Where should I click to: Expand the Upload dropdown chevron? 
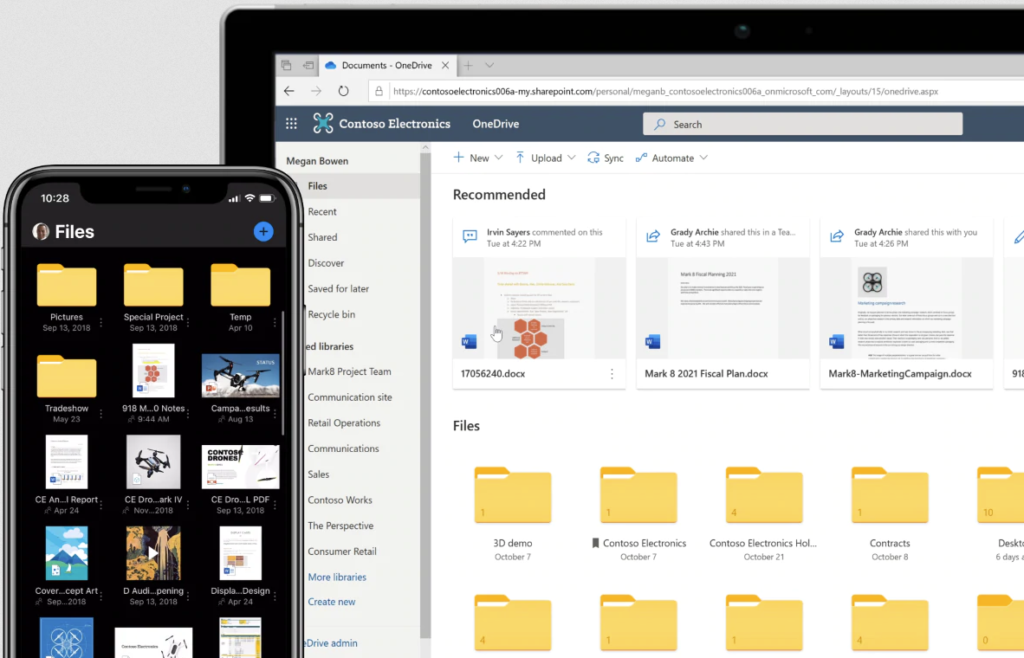(x=571, y=158)
